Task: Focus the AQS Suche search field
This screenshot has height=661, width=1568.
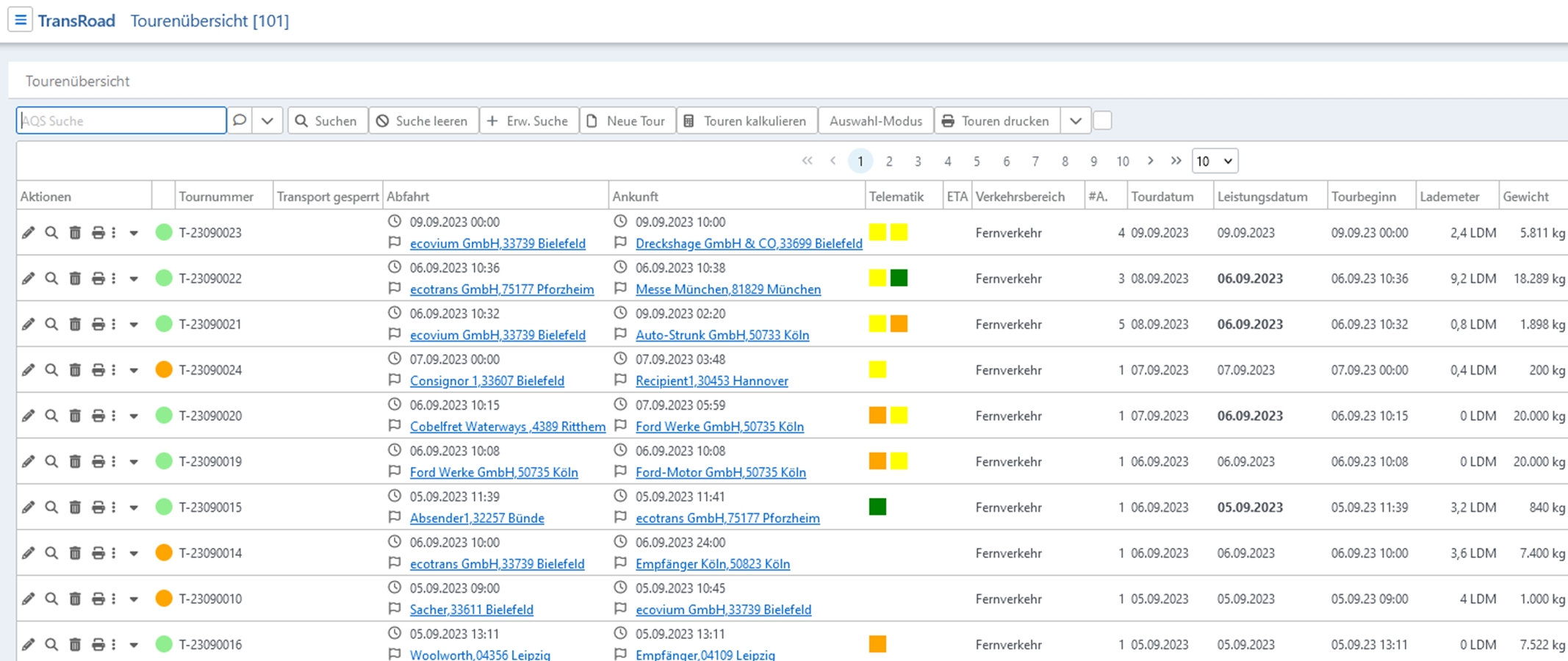Action: (x=121, y=120)
